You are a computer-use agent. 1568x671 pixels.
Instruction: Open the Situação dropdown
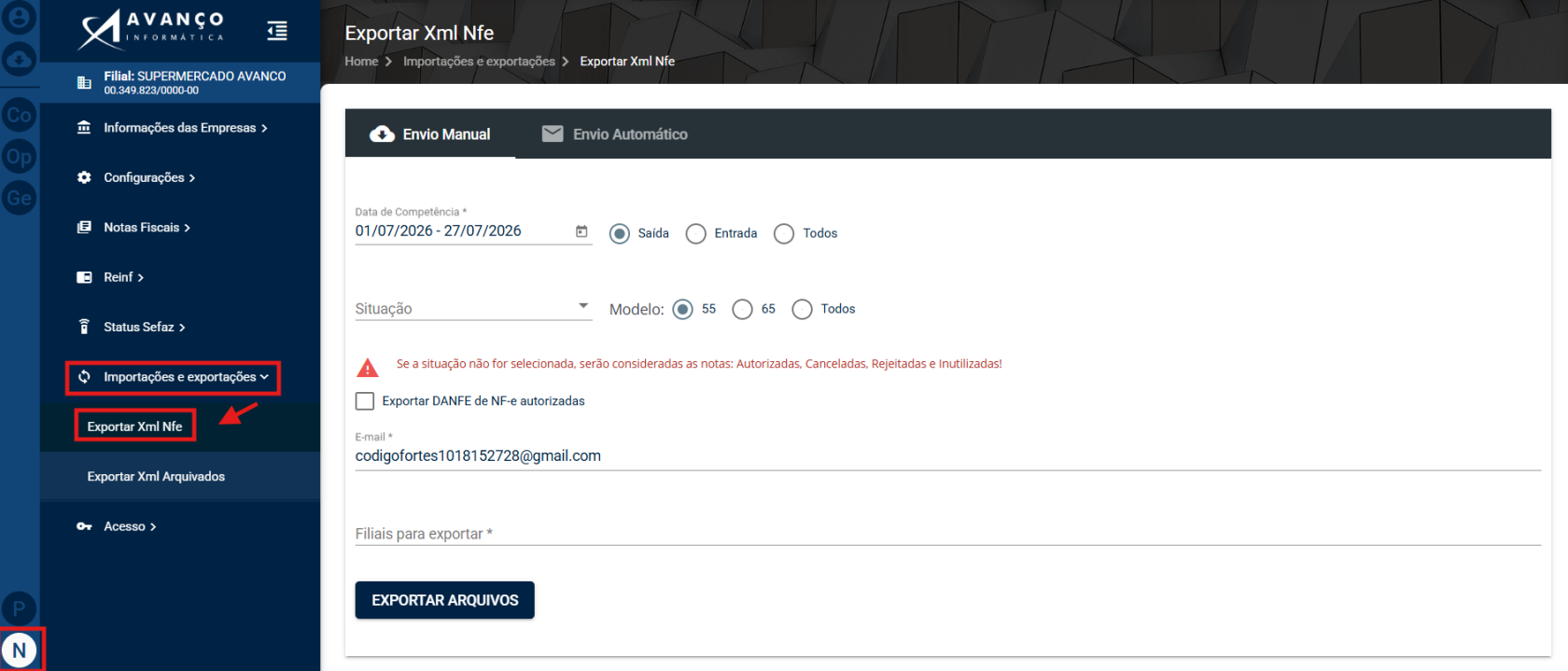[473, 308]
